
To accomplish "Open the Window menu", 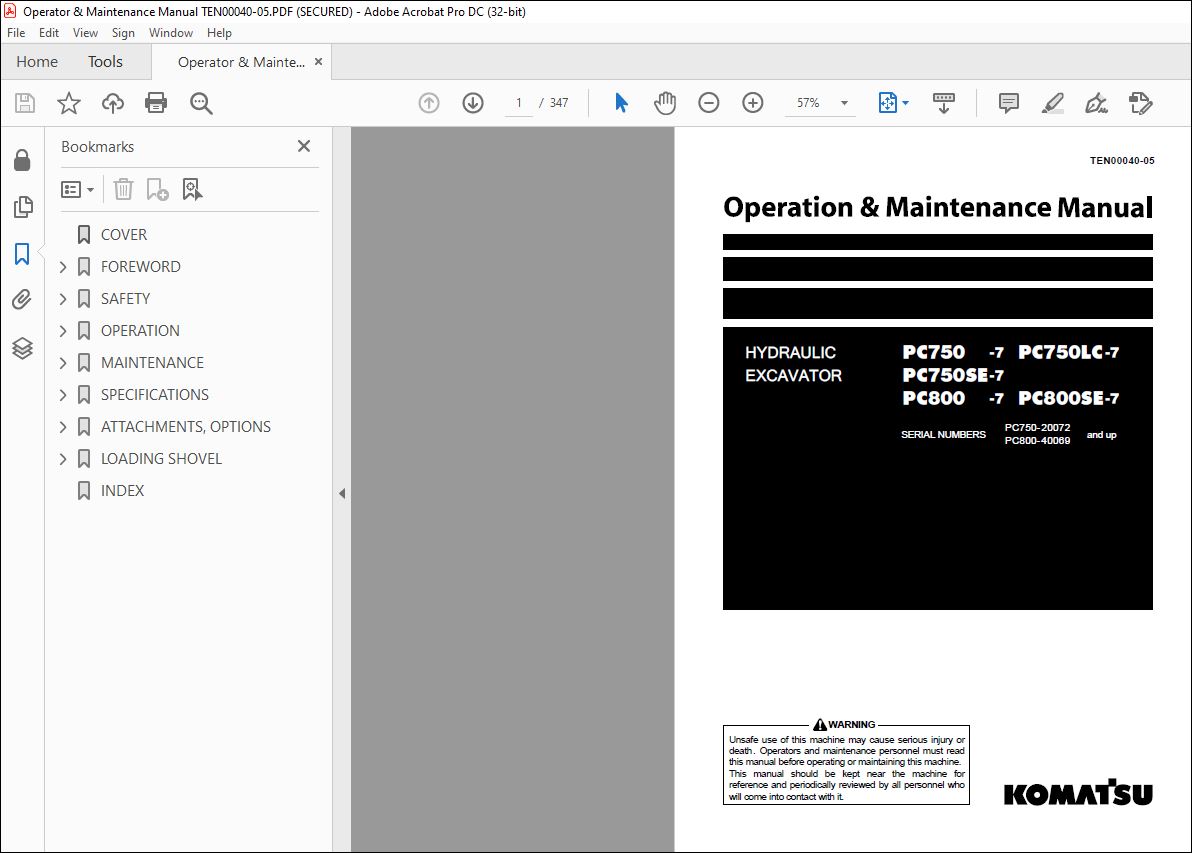I will [171, 33].
